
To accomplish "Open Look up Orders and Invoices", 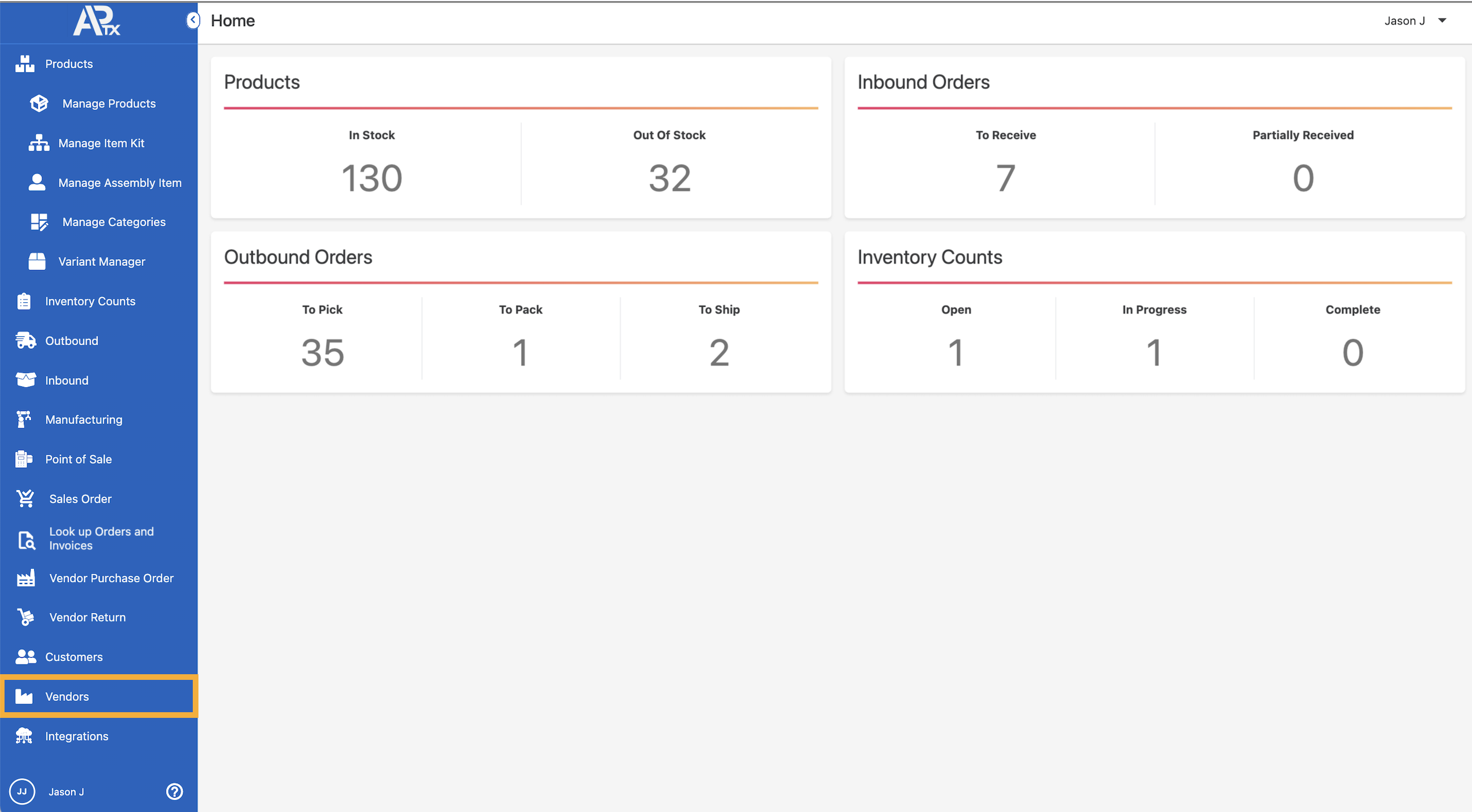I will click(x=101, y=538).
